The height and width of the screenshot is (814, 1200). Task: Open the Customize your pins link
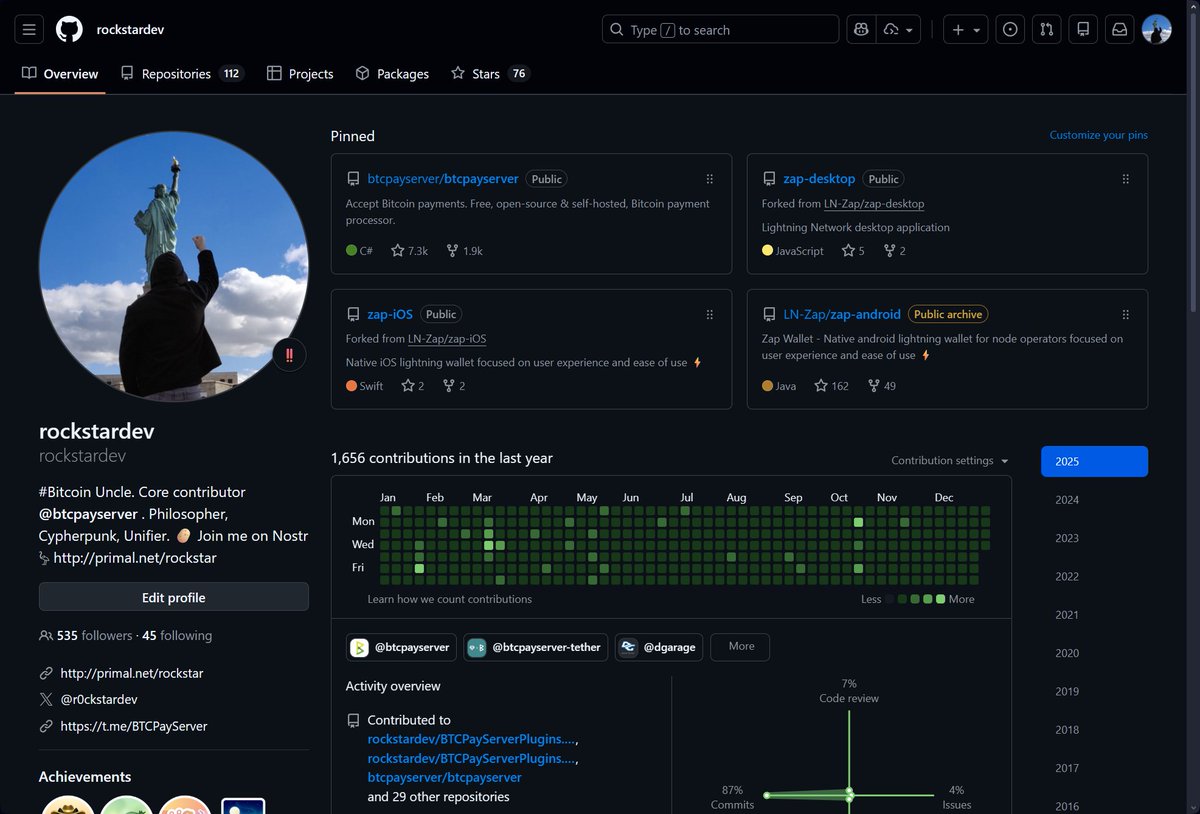(x=1097, y=134)
